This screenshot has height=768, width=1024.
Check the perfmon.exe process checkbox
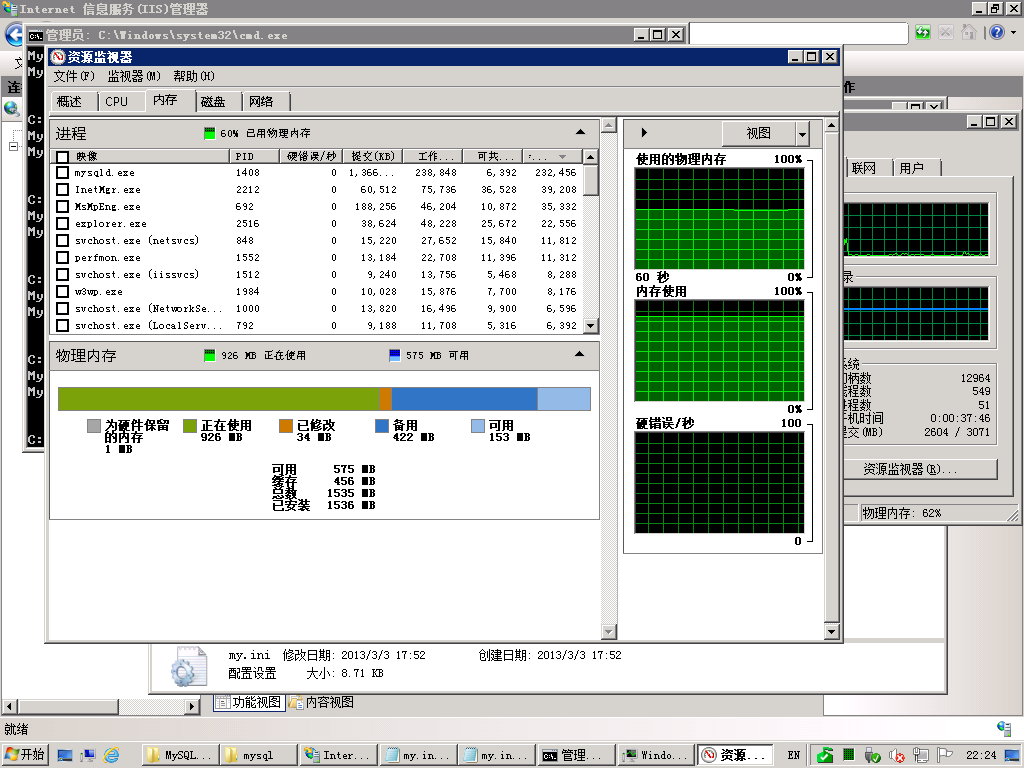pos(63,258)
